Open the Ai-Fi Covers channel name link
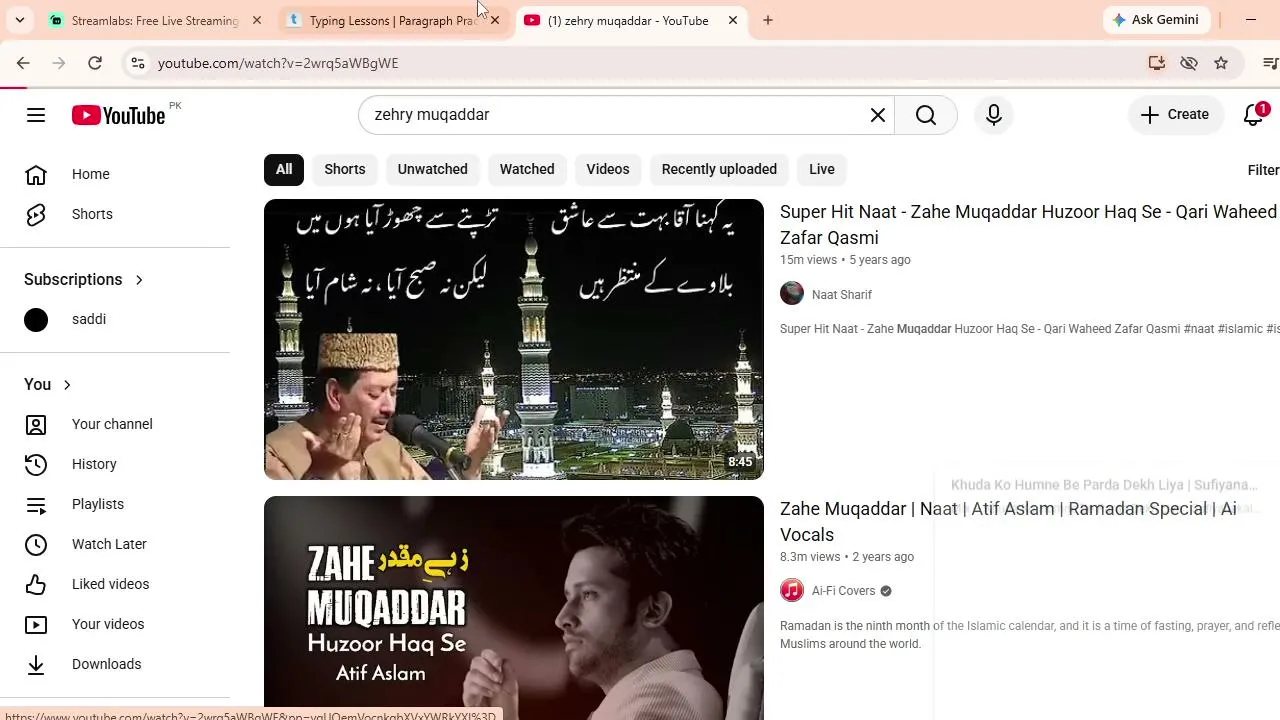This screenshot has width=1280, height=720. pos(843,591)
